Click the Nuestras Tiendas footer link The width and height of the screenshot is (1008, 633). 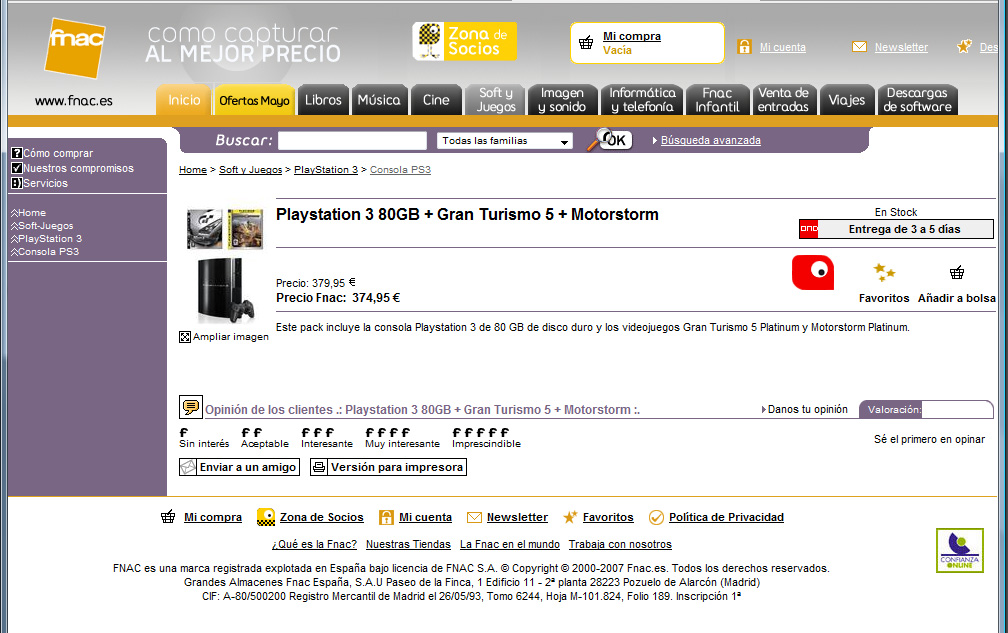408,544
